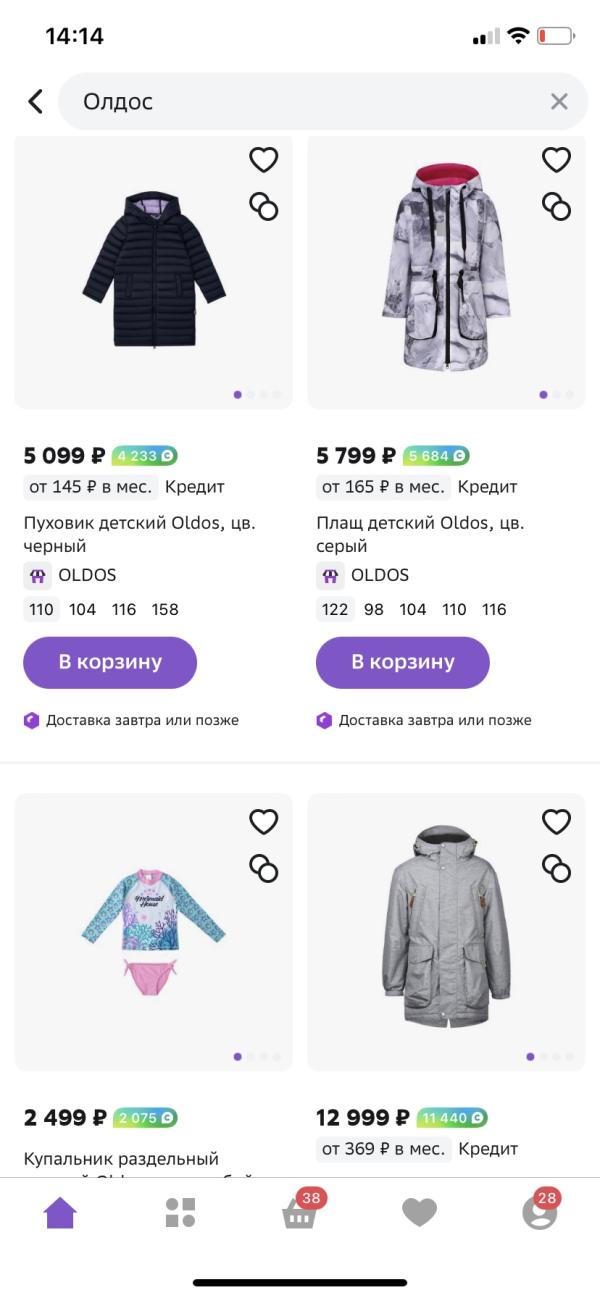Compare the gray parka jacket
The width and height of the screenshot is (600, 1297).
[556, 868]
